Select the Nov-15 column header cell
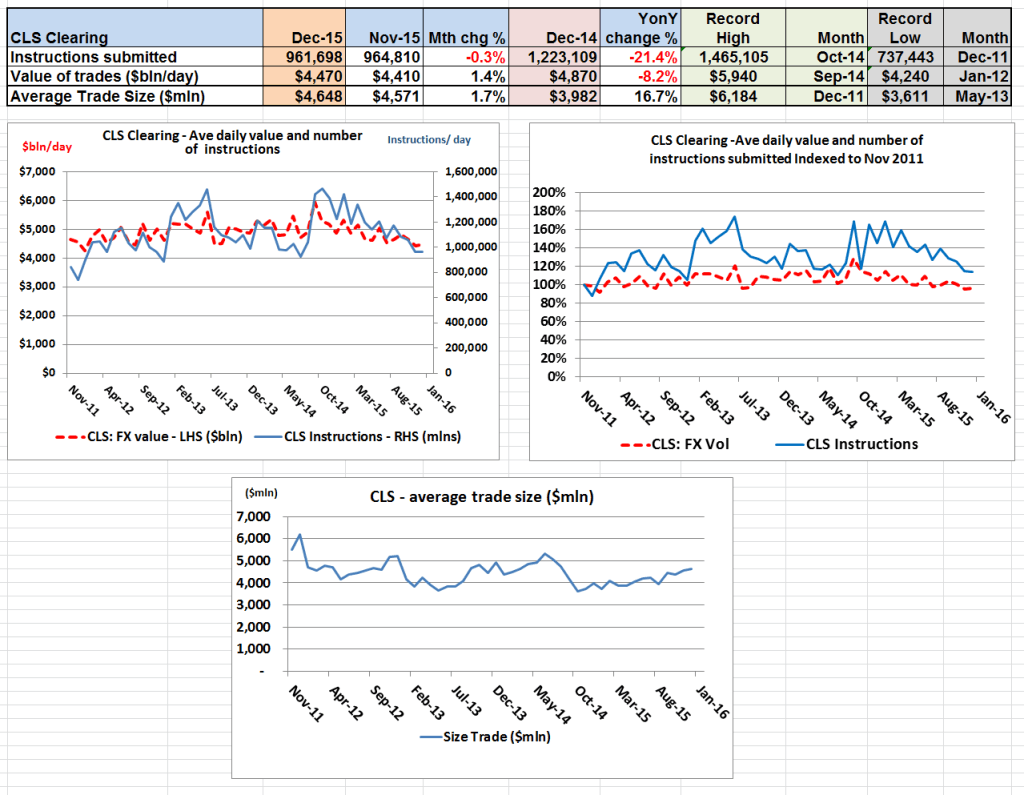1024x795 pixels. tap(384, 28)
